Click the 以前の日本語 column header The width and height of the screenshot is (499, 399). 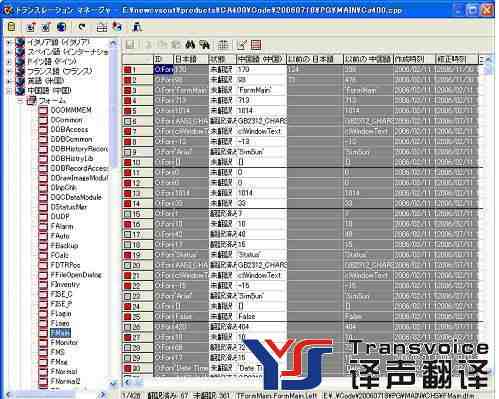tap(314, 59)
